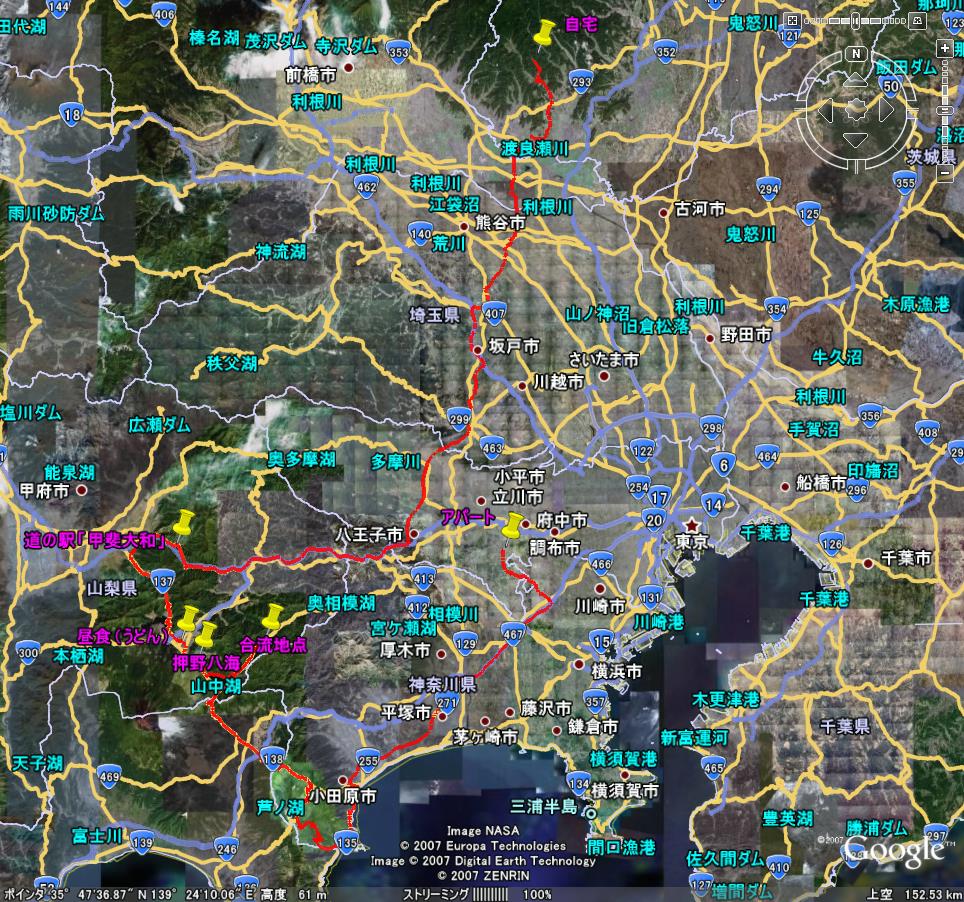964x902 pixels.
Task: Zoom in with the plus button
Action: tap(946, 49)
